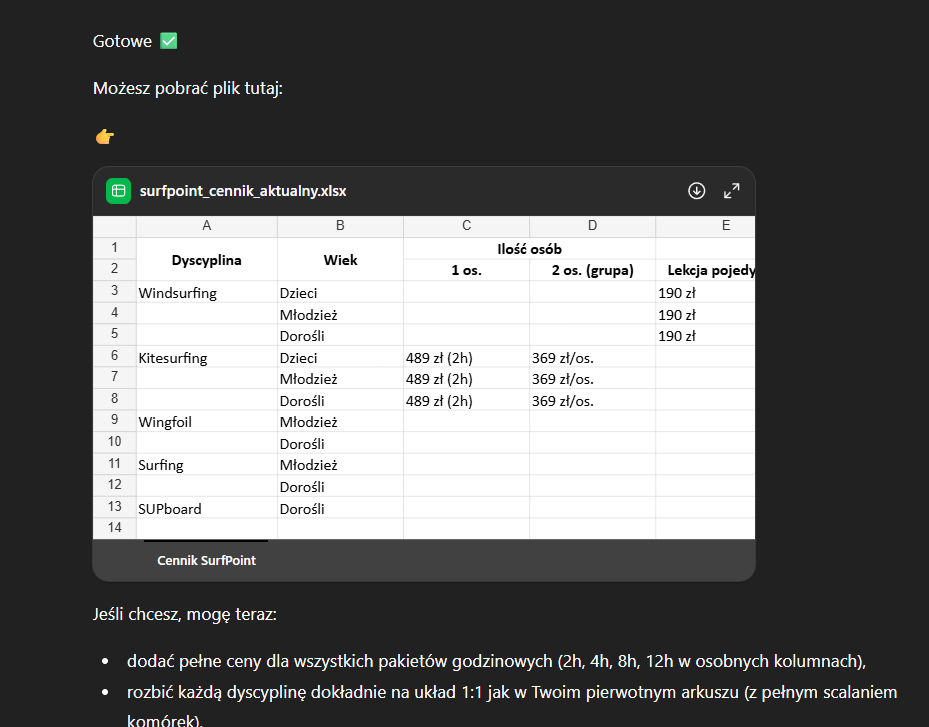Select row 6 header
Screen dimensions: 929x727
[x=114, y=357]
